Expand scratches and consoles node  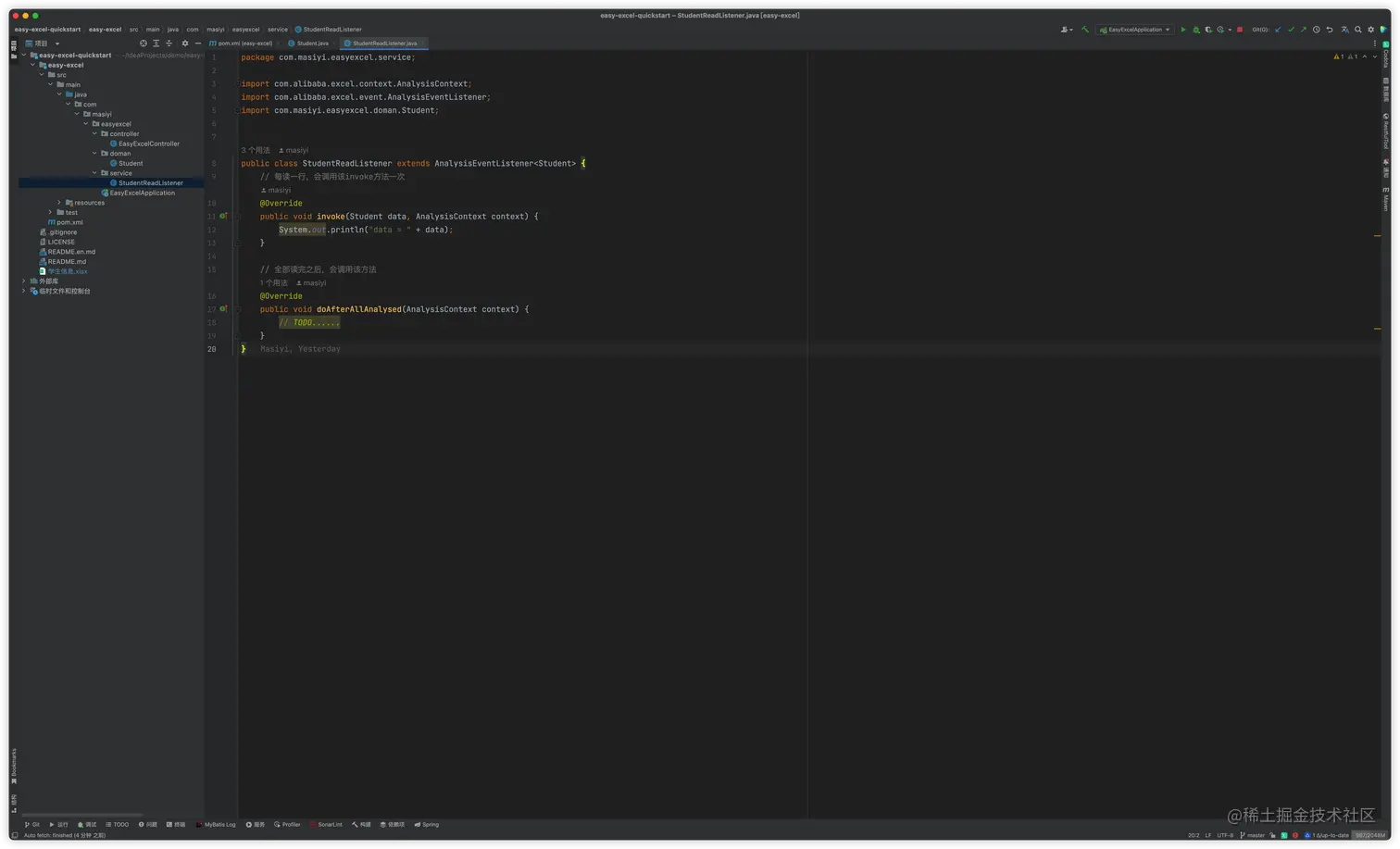24,291
